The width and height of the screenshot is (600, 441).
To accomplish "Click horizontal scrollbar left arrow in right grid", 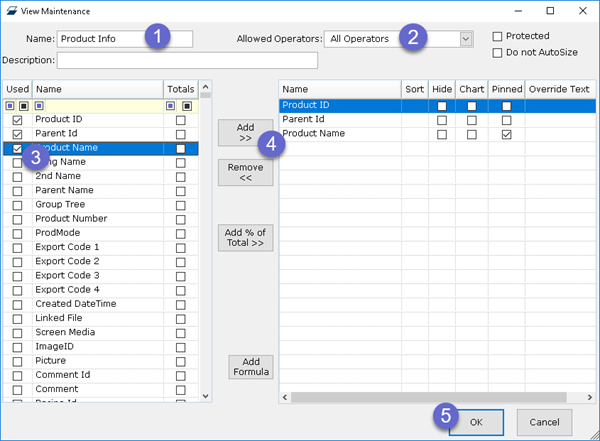I will click(286, 397).
